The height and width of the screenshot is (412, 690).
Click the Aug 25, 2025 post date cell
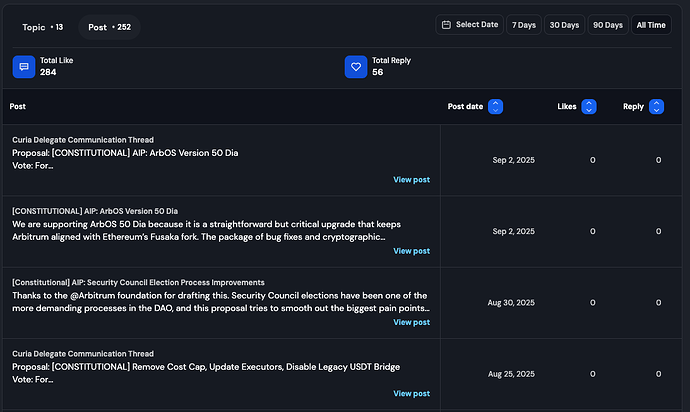pyautogui.click(x=513, y=374)
